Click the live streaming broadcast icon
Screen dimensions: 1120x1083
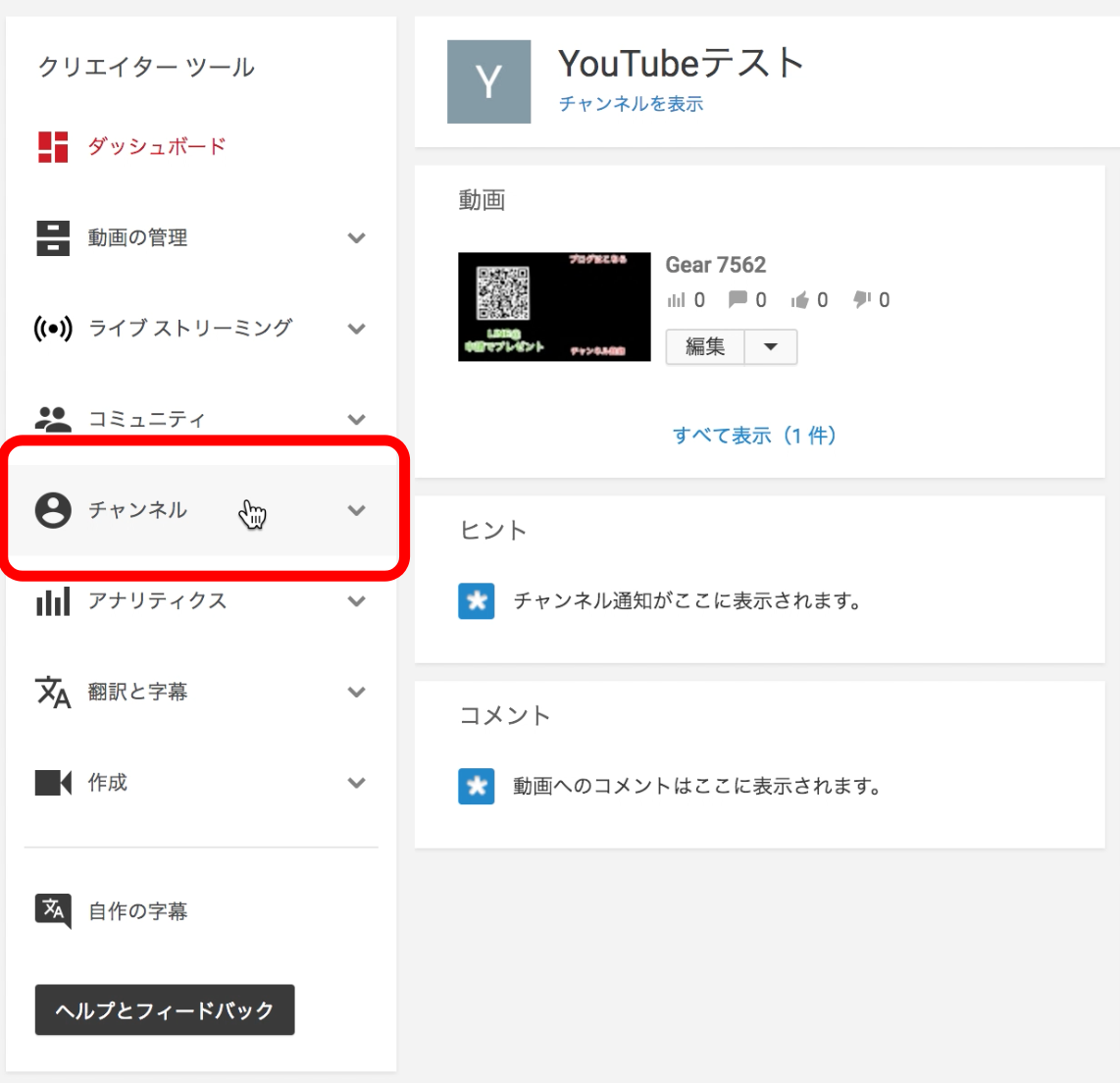(53, 329)
